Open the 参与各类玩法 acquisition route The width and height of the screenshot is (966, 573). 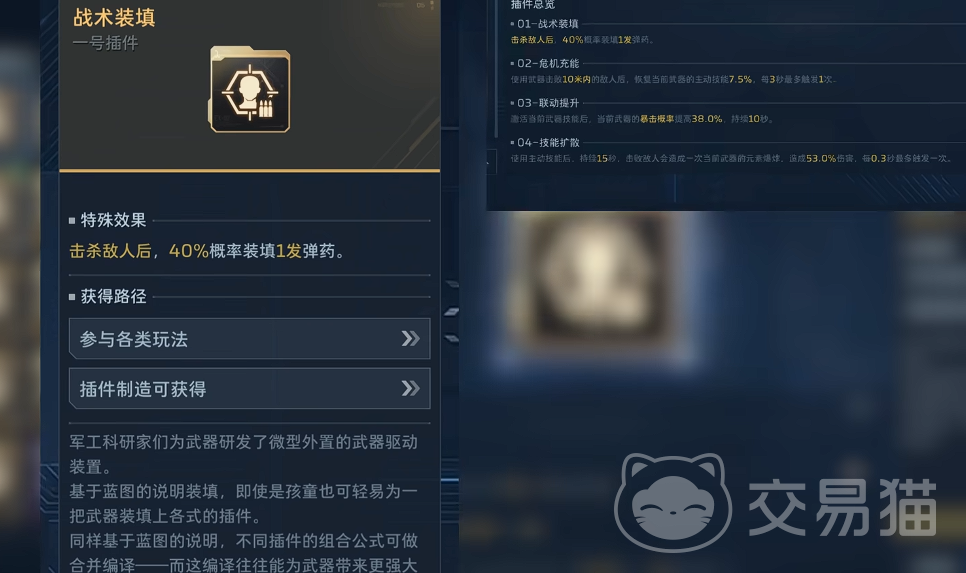[x=250, y=339]
